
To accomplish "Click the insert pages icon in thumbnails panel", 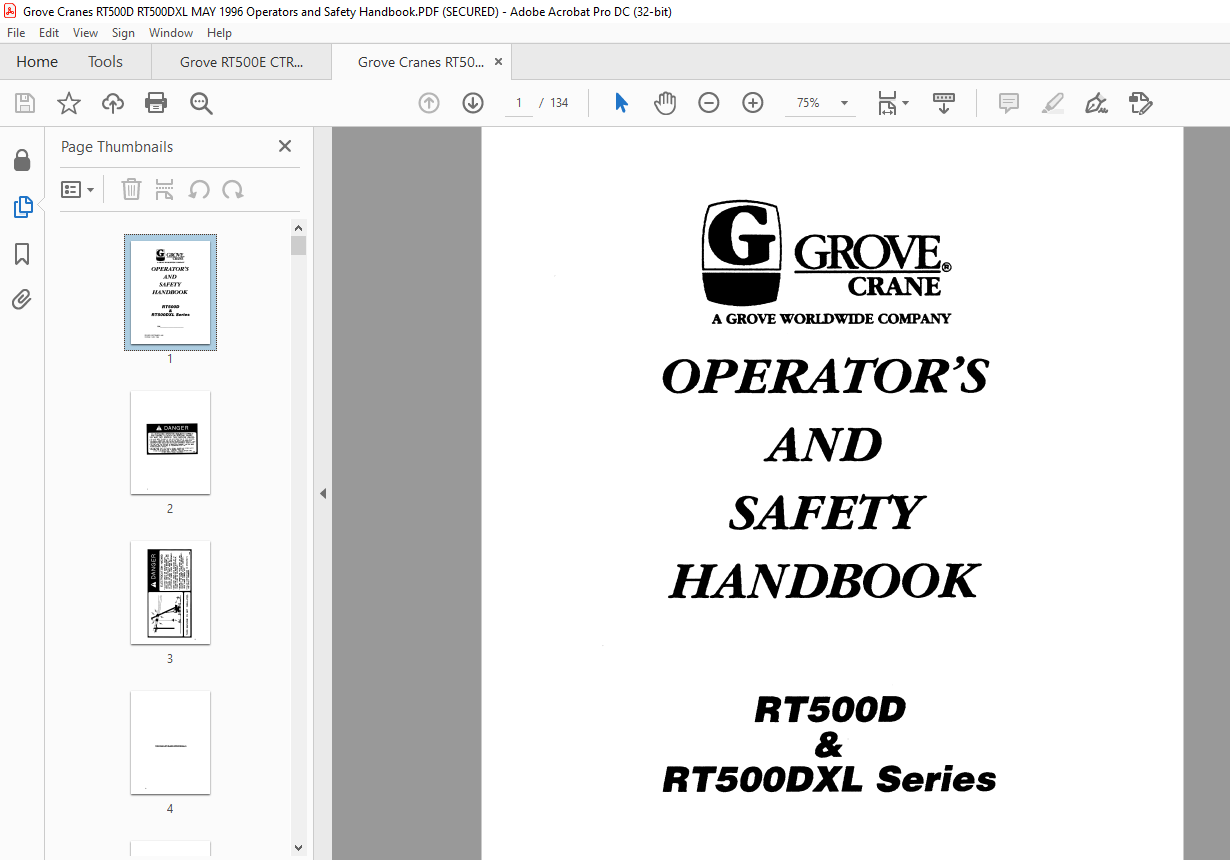I will pos(165,189).
